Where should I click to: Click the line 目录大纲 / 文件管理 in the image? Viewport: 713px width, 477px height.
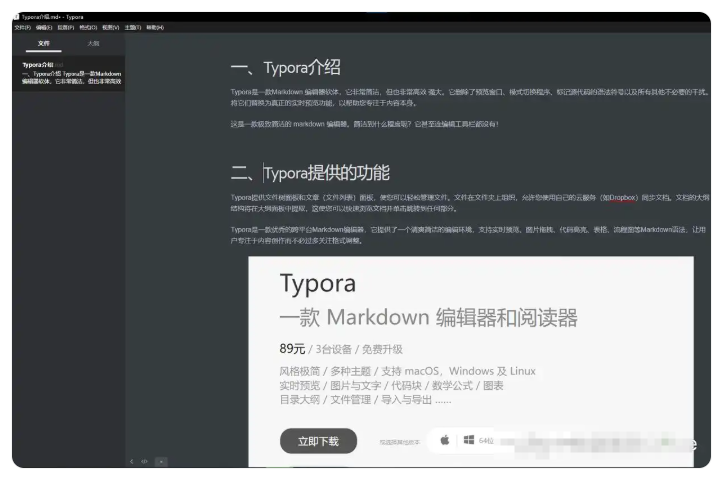(x=365, y=400)
